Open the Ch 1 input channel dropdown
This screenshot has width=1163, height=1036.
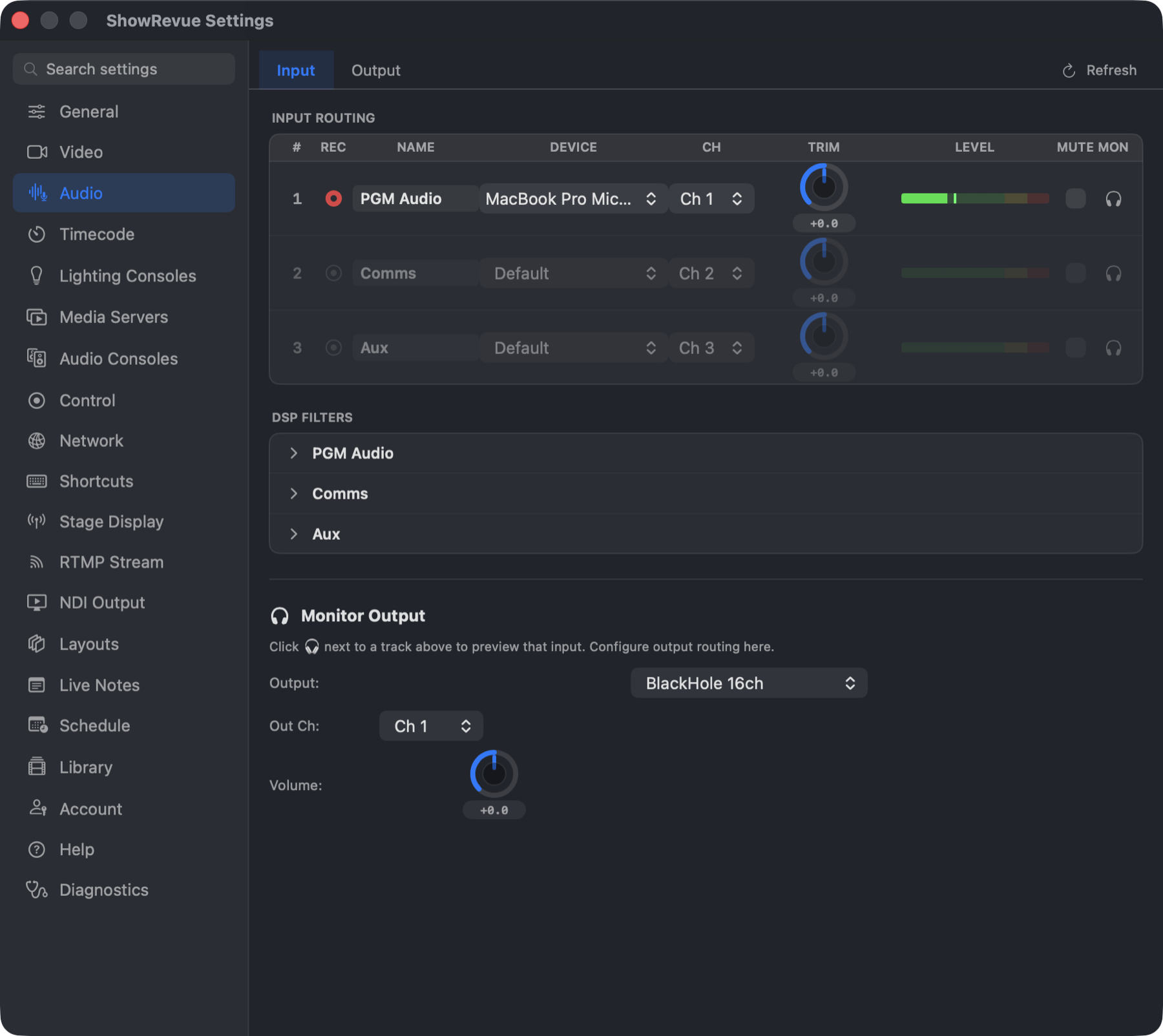[x=711, y=198]
